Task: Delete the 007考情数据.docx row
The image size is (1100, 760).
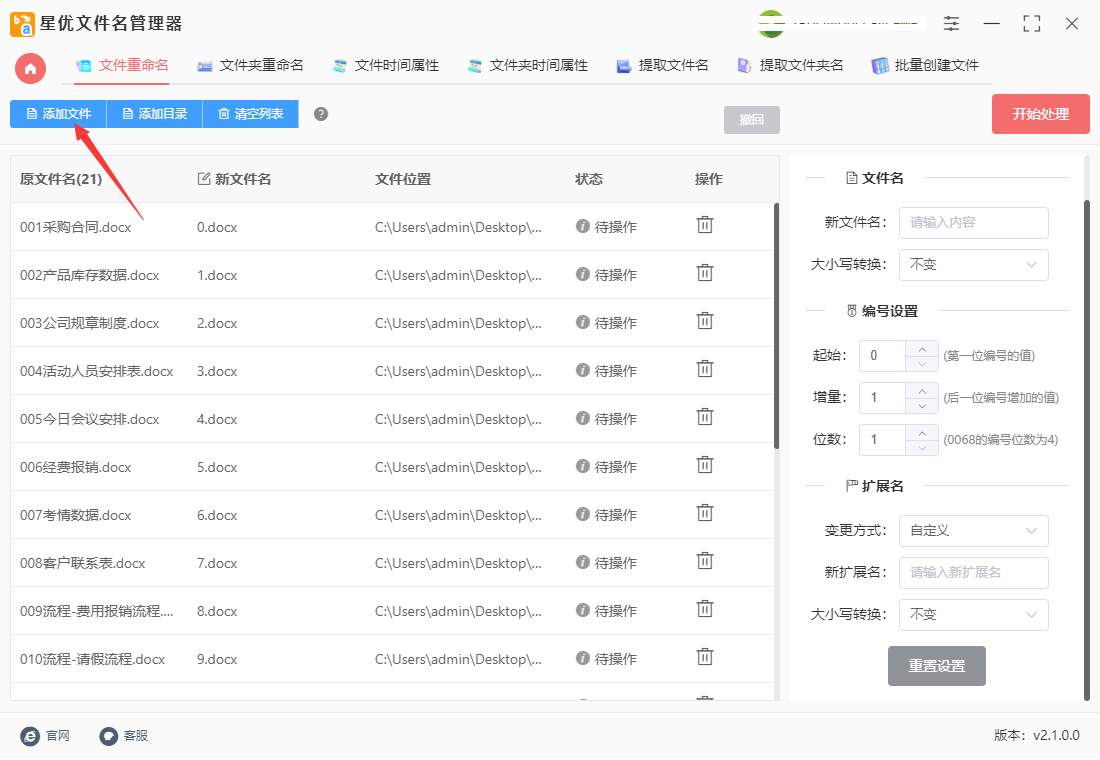Action: pyautogui.click(x=704, y=514)
